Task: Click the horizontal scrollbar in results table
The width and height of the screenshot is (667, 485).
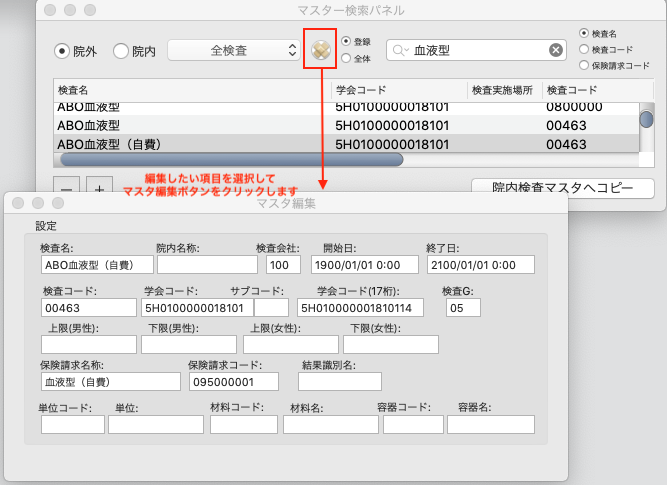Action: coord(231,160)
